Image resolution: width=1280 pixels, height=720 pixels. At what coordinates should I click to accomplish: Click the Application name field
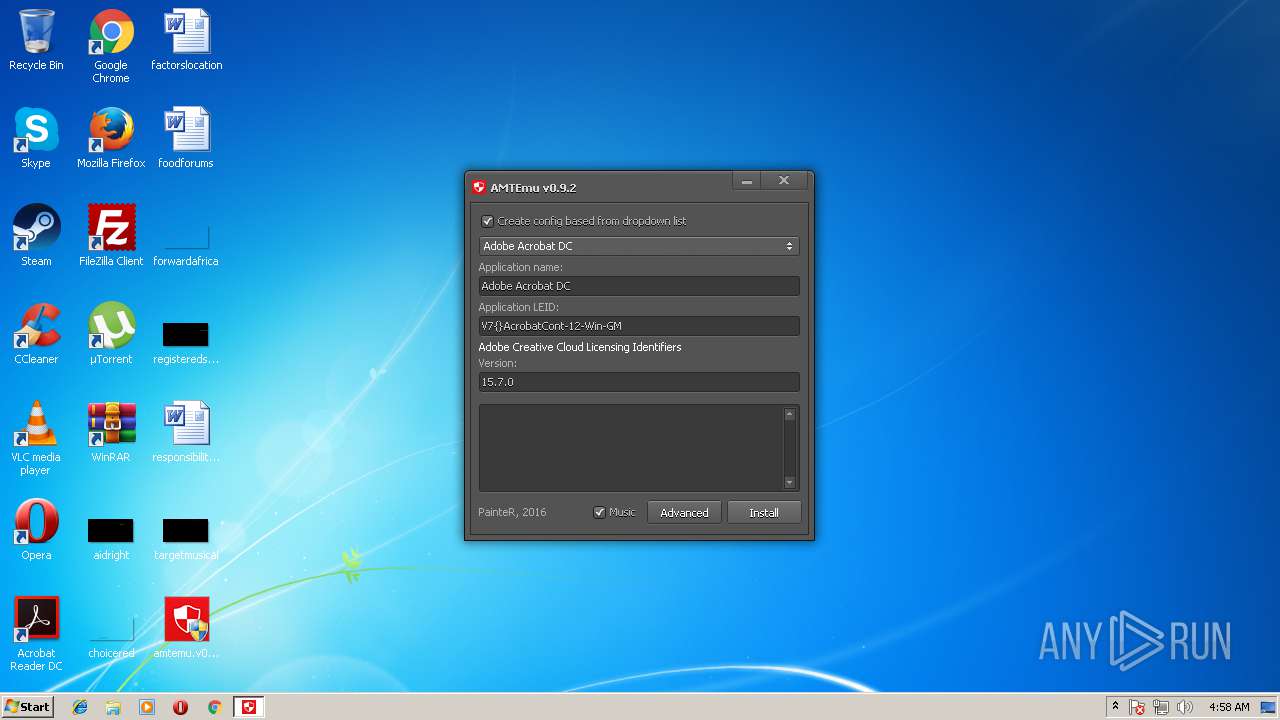639,286
